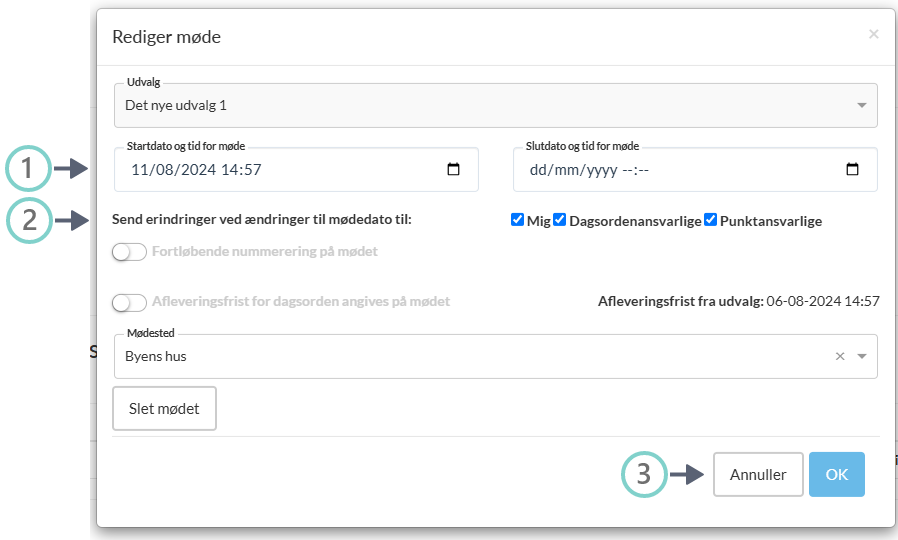Click the numbered callout circle 1
Image resolution: width=898 pixels, height=540 pixels.
[x=29, y=169]
